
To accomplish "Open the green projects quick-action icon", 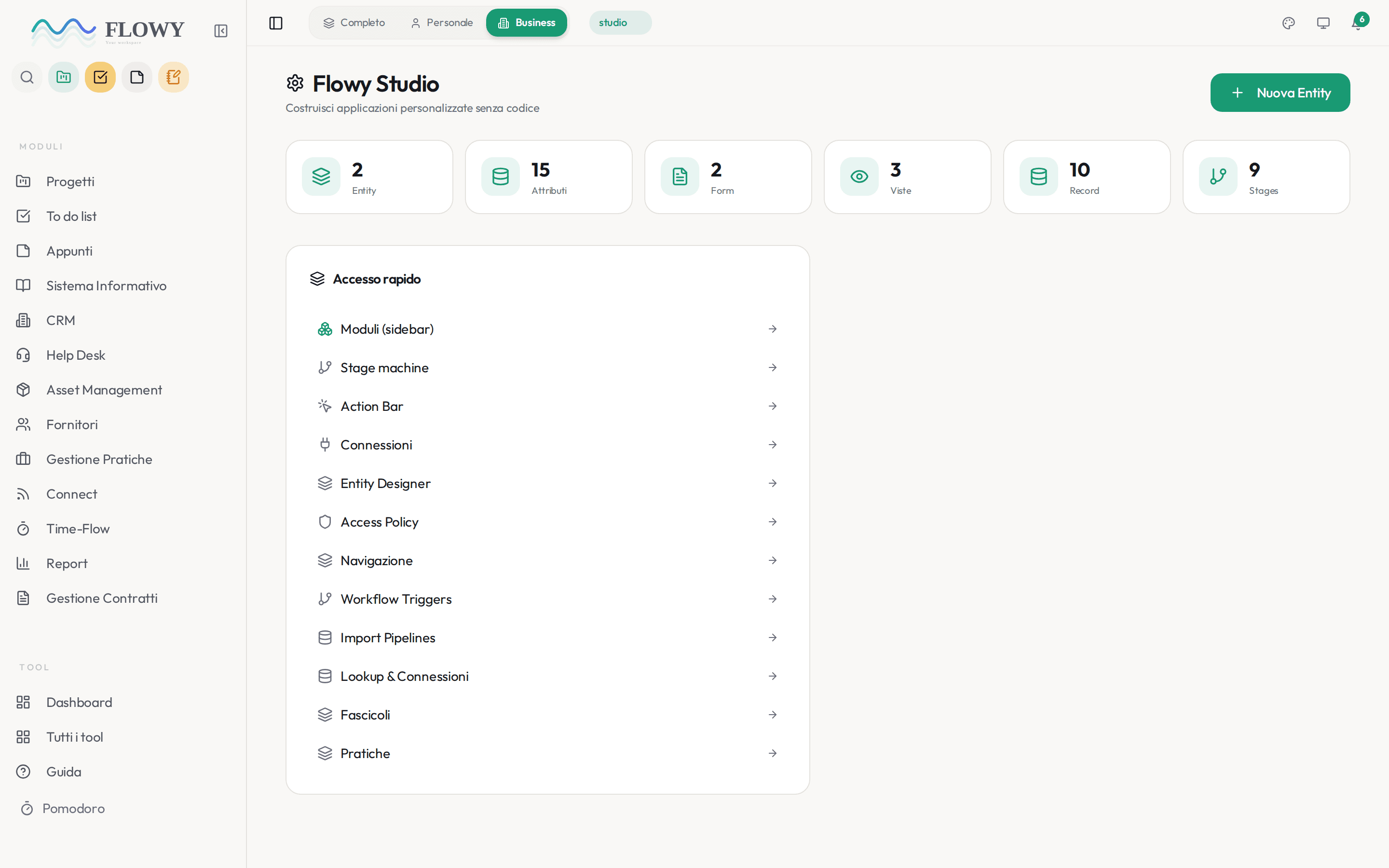I will pos(64,77).
